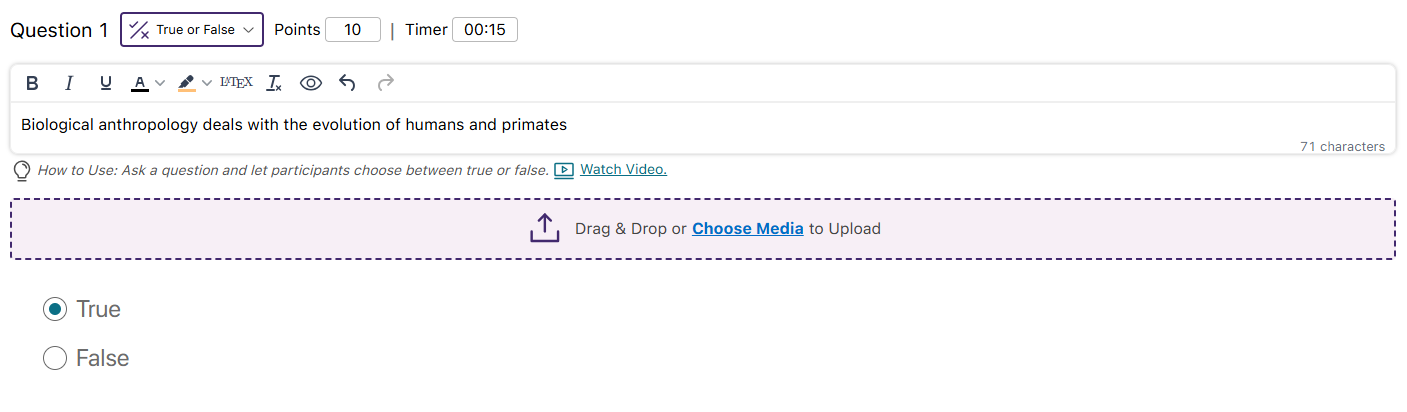The image size is (1407, 412).
Task: Click the Points value field
Action: [x=353, y=30]
